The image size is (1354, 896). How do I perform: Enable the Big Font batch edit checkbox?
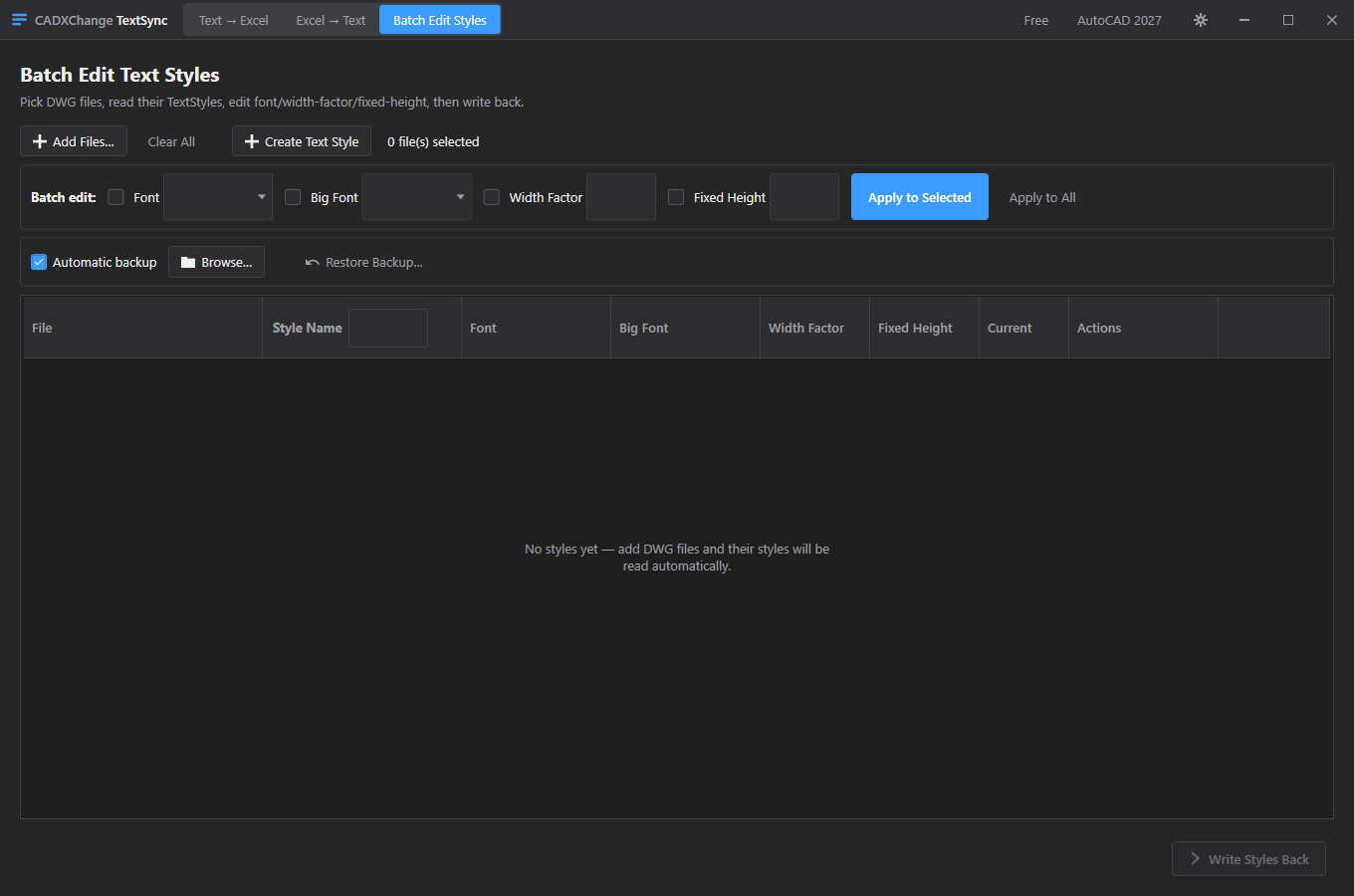(x=293, y=197)
